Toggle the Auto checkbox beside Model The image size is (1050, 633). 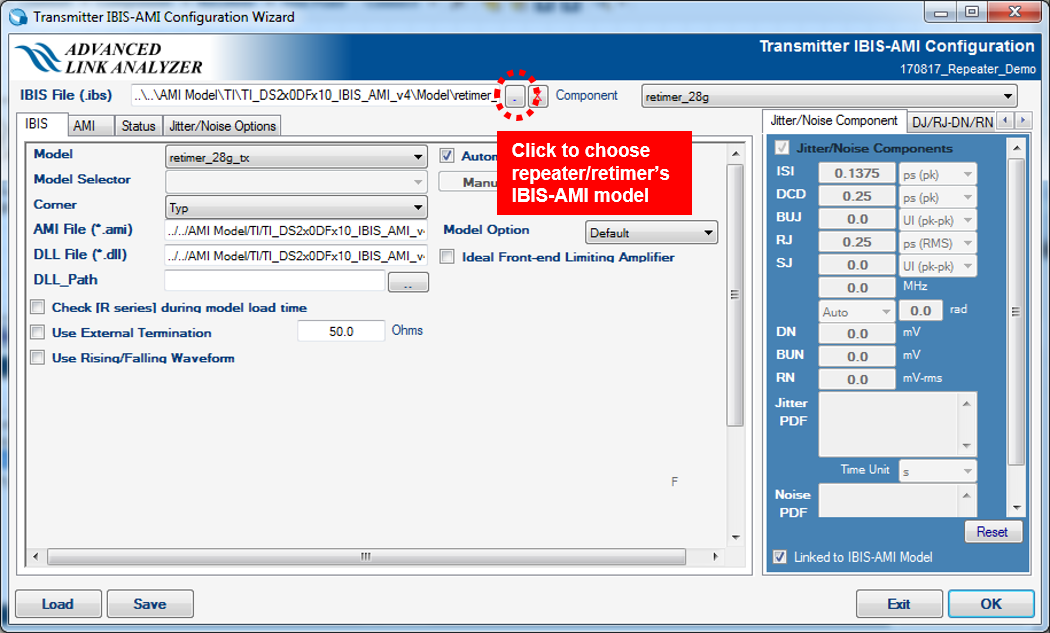[447, 156]
